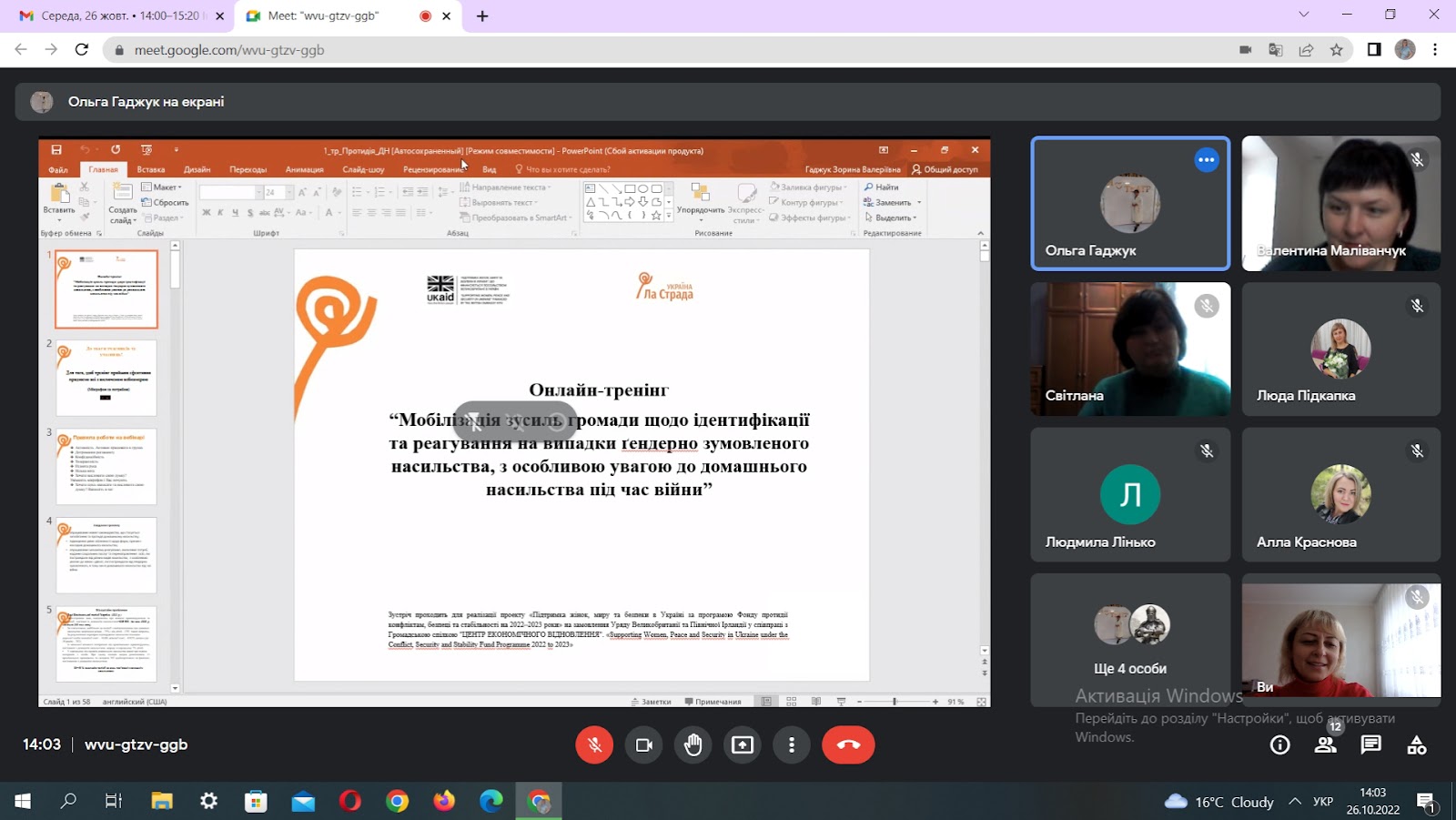Unmute the microphone in Meet controls

pyautogui.click(x=594, y=744)
